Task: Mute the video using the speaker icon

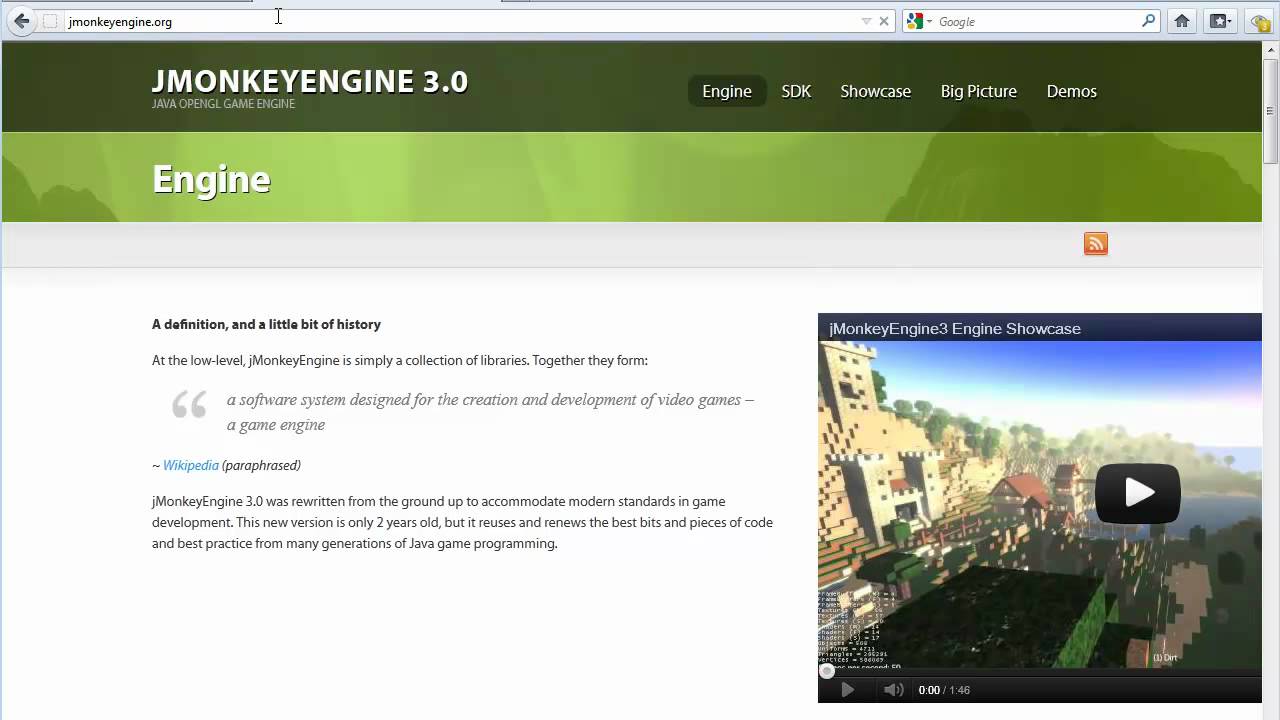Action: pos(893,689)
